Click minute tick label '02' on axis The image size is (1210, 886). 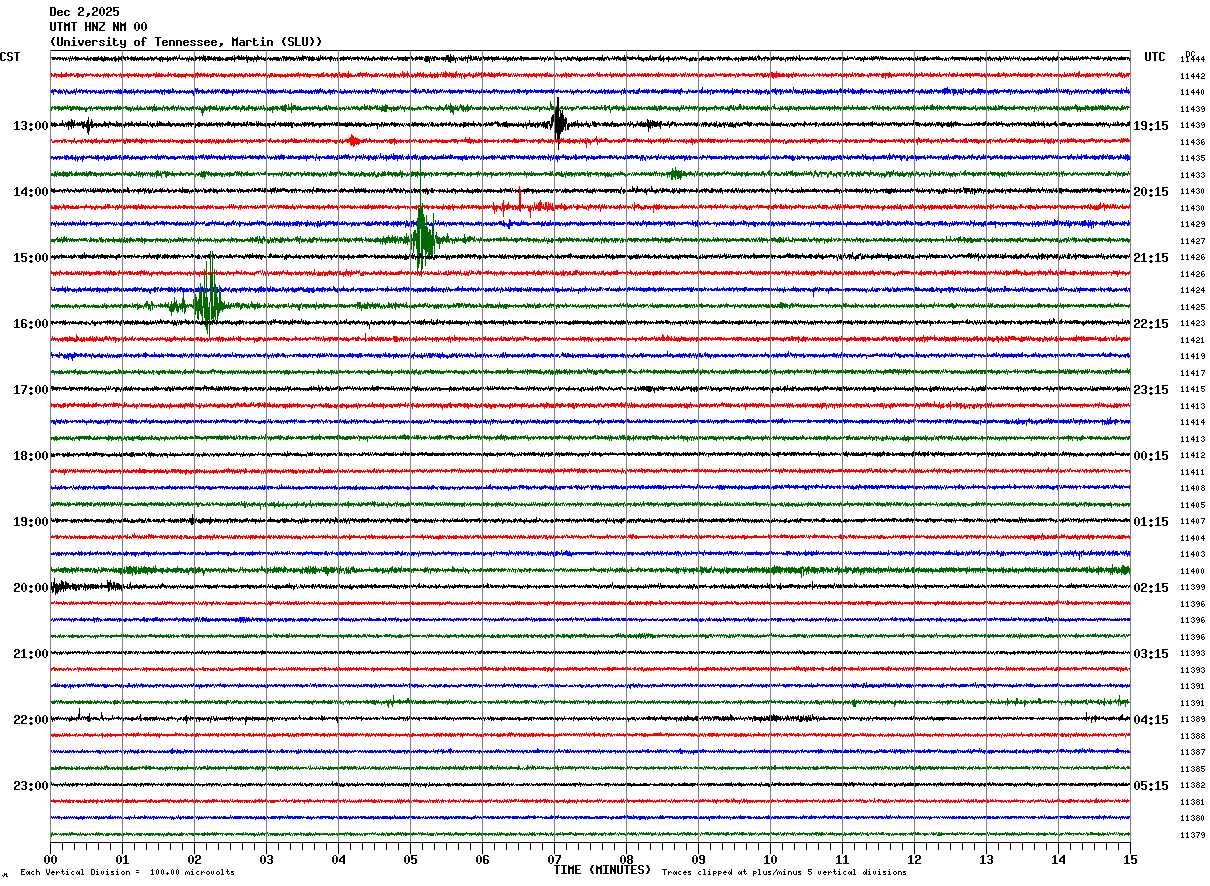194,859
